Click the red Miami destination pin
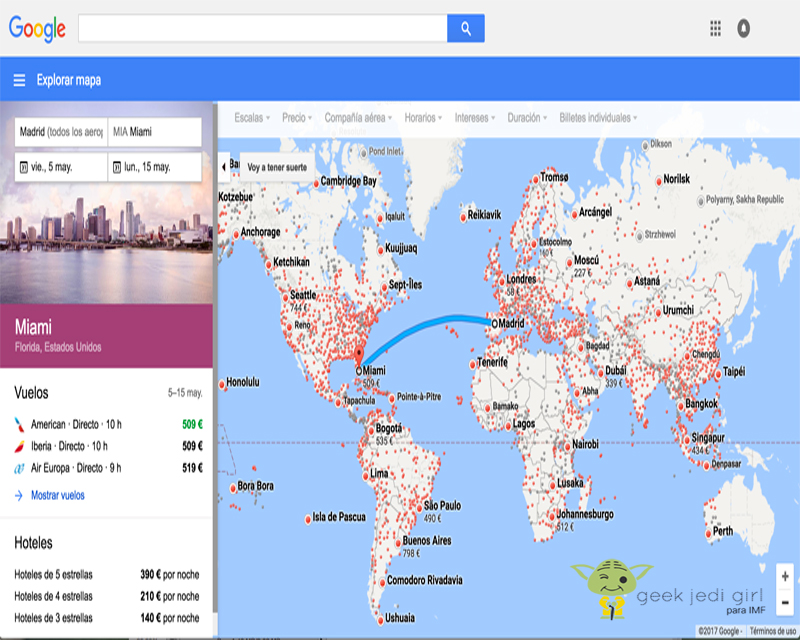This screenshot has height=640, width=800. [x=359, y=355]
